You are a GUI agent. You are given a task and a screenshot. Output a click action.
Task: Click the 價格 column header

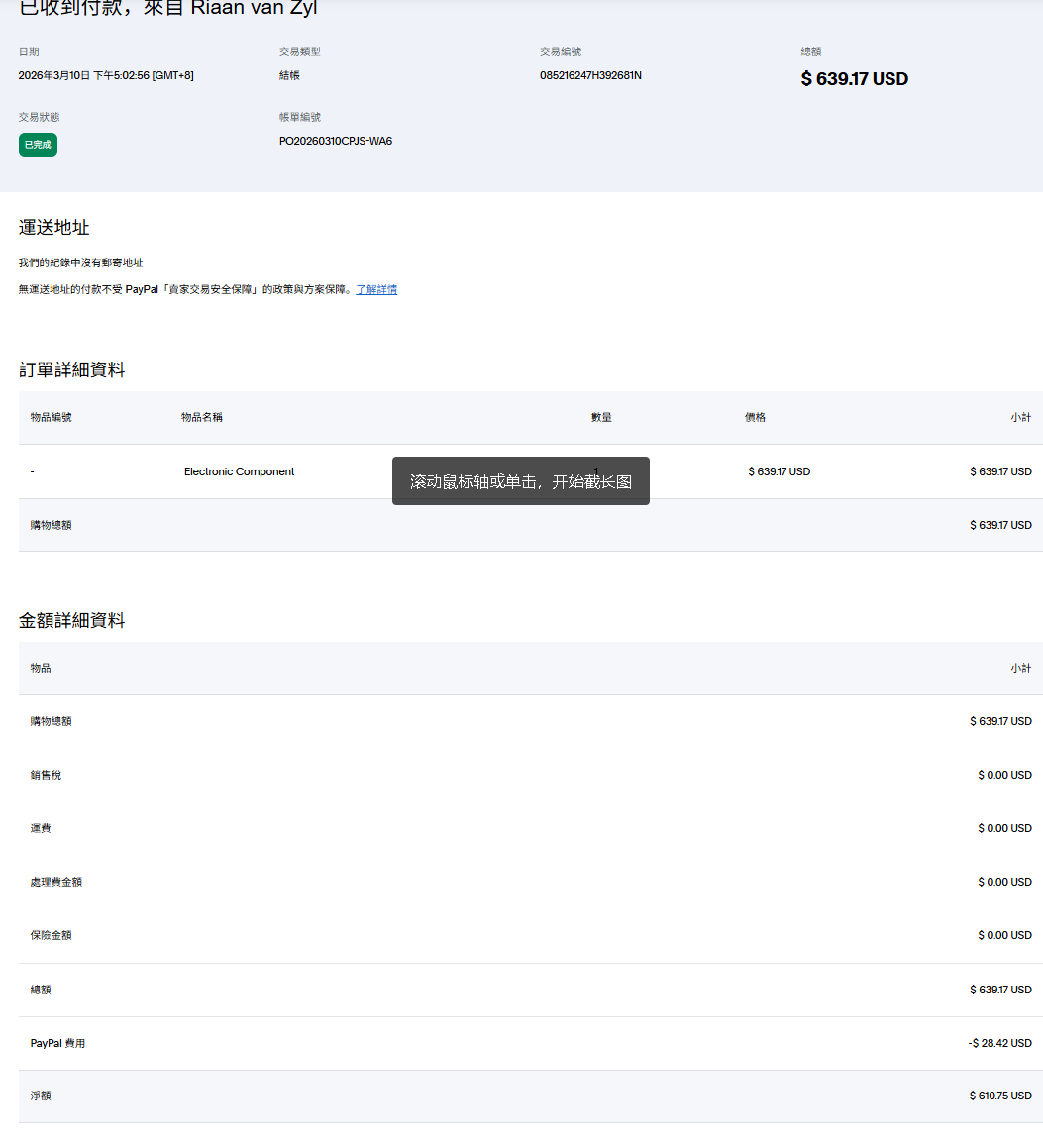pos(755,417)
